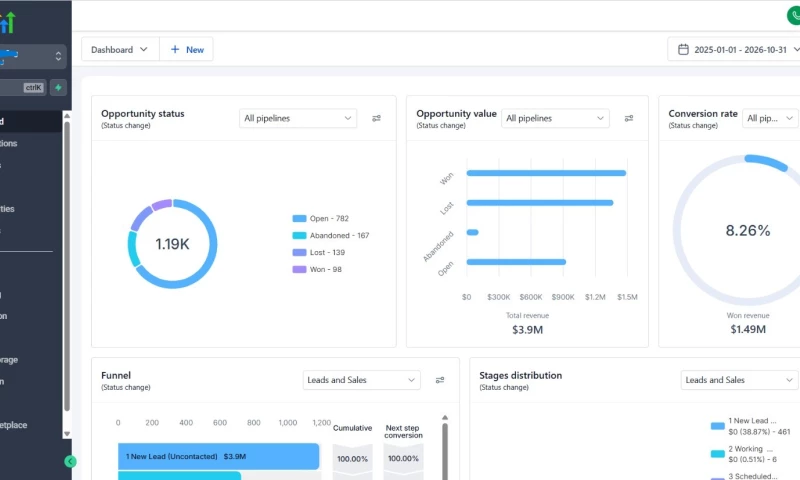Toggle the 2 Working stages legend entry
Screen dimensions: 800x480
[744, 454]
